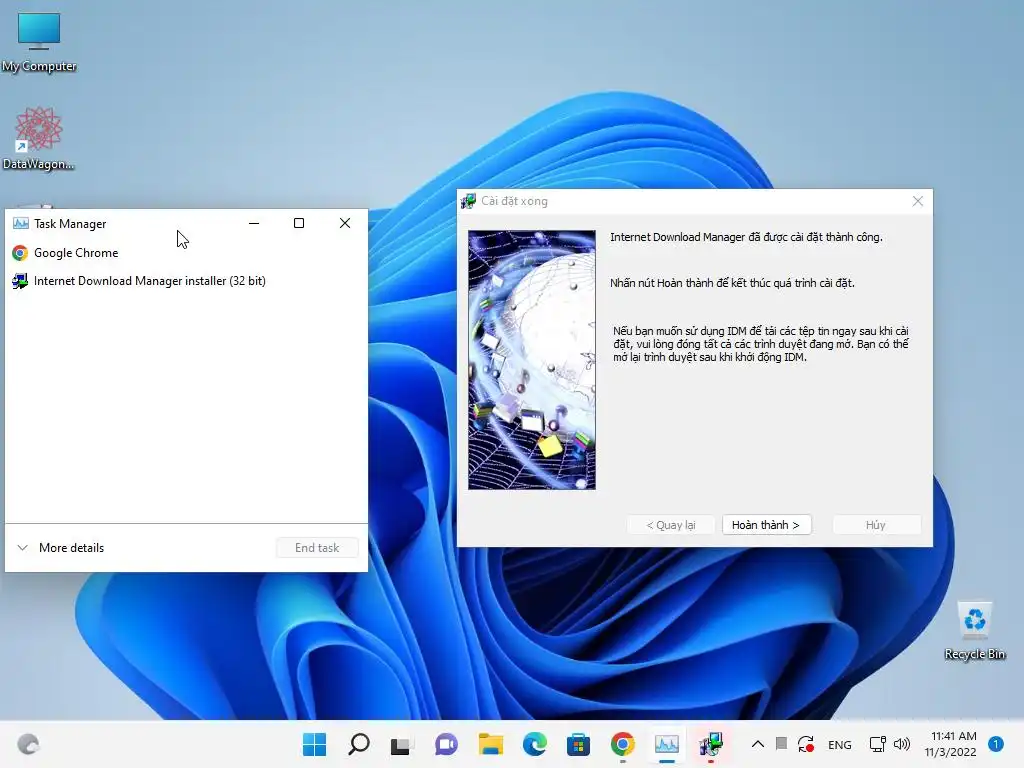The image size is (1024, 768).
Task: Click the Quay lại back button
Action: tap(671, 525)
